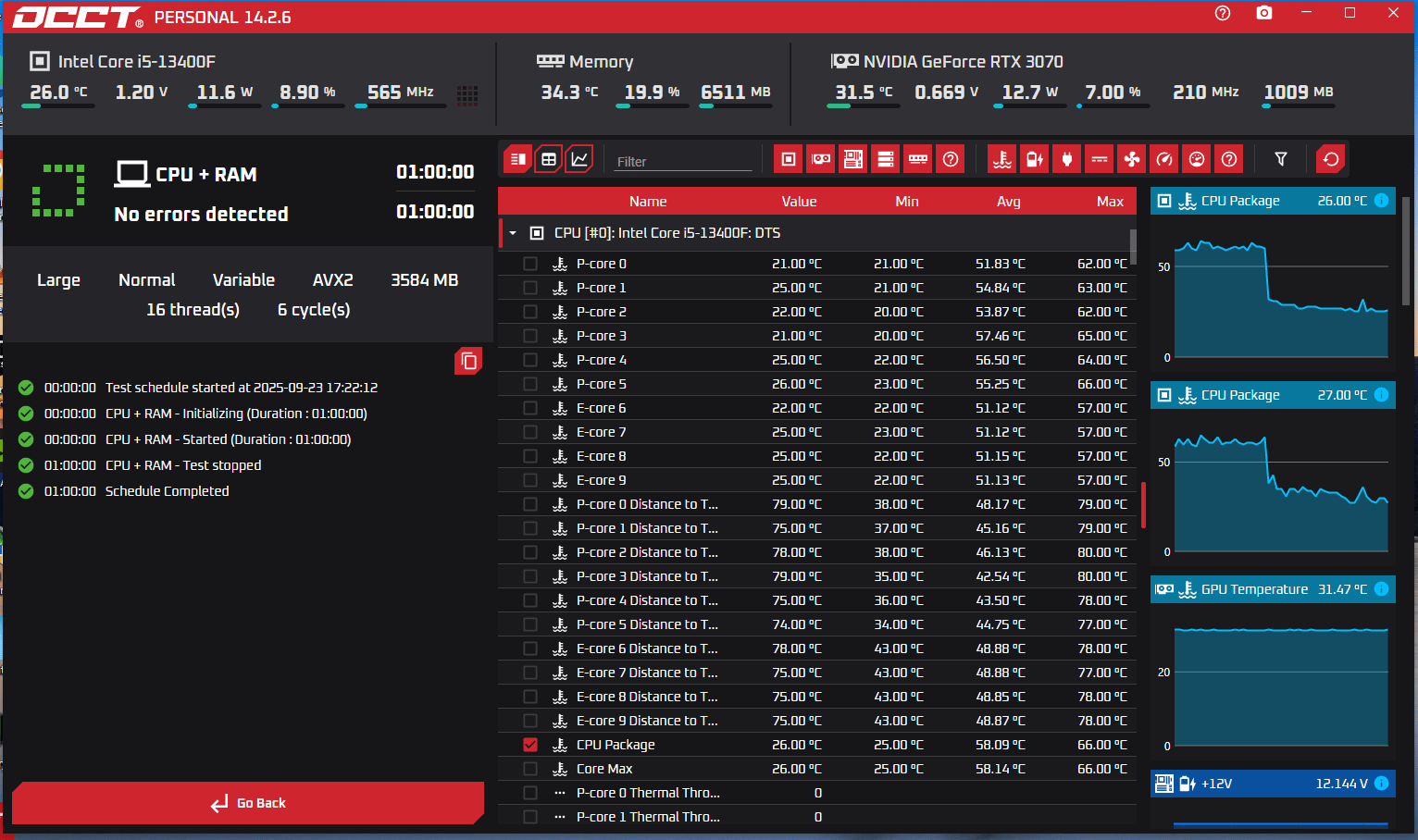This screenshot has height=840, width=1418.
Task: Sort the sensor table by Name column
Action: coord(648,202)
